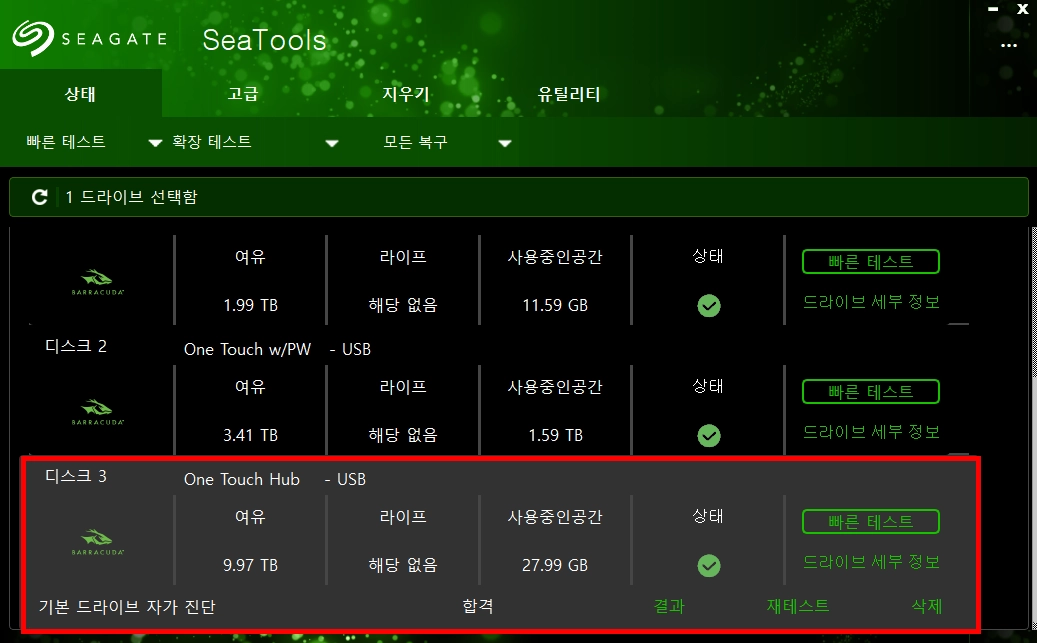The height and width of the screenshot is (643, 1037).
Task: Click the '1.59 TB' used space value
Action: point(556,435)
